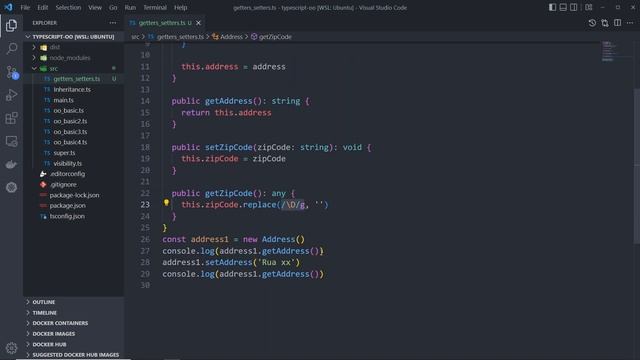The height and width of the screenshot is (360, 640).
Task: Open tsconfig.json file
Action: 73,216
